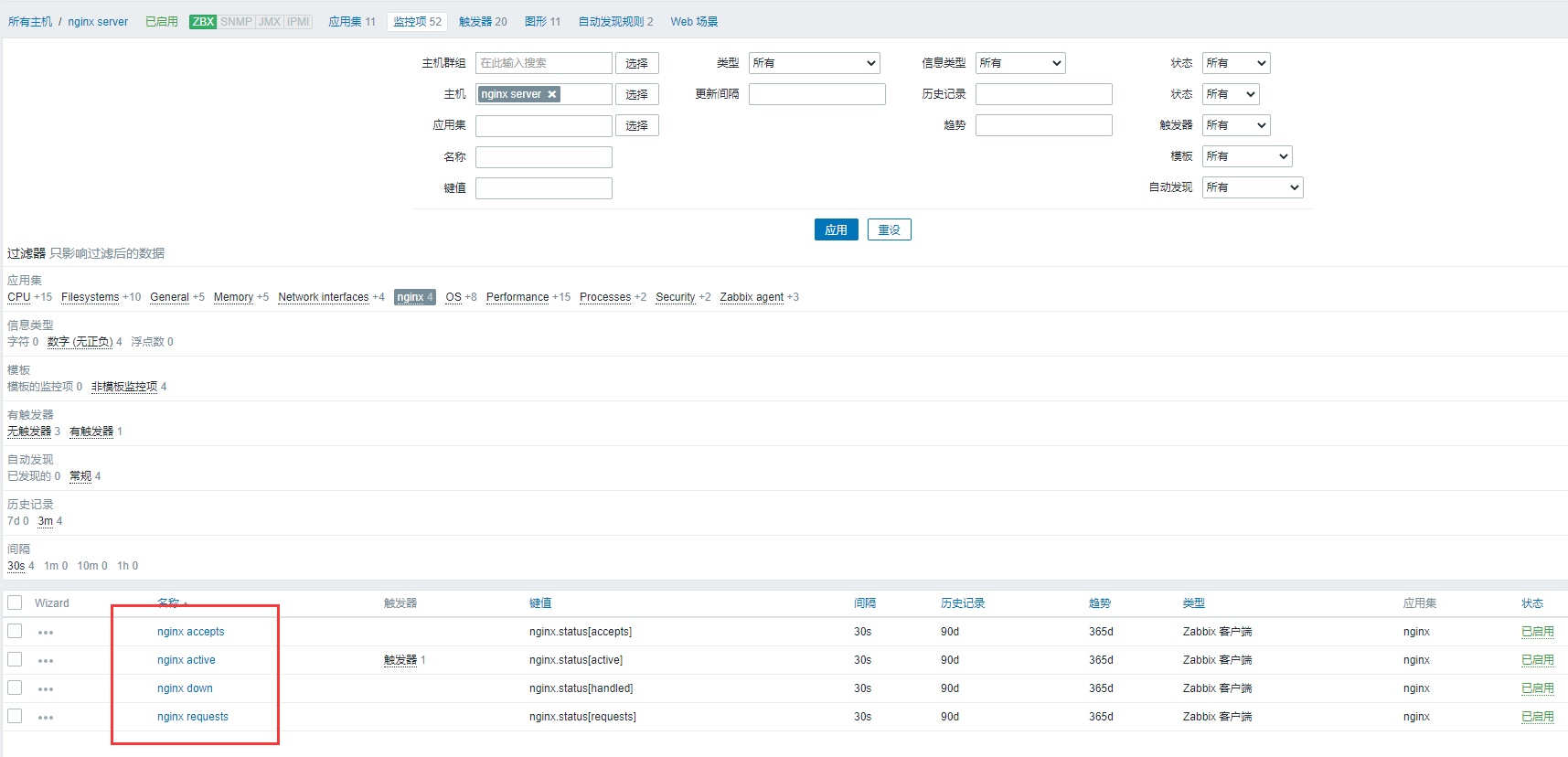Filter by Network interfaces subfilter
1568x757 pixels.
pos(324,297)
